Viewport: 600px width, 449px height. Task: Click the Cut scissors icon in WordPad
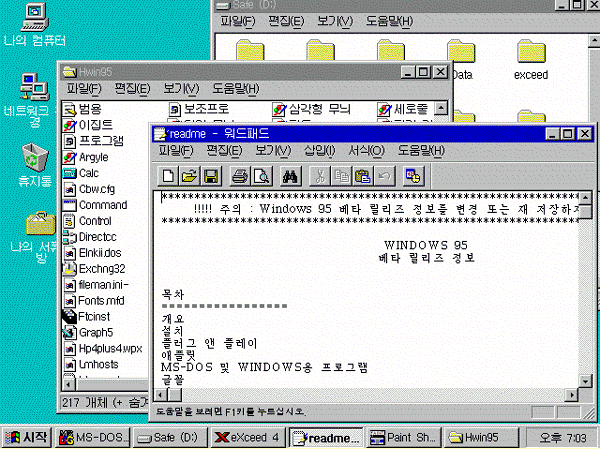click(x=320, y=176)
